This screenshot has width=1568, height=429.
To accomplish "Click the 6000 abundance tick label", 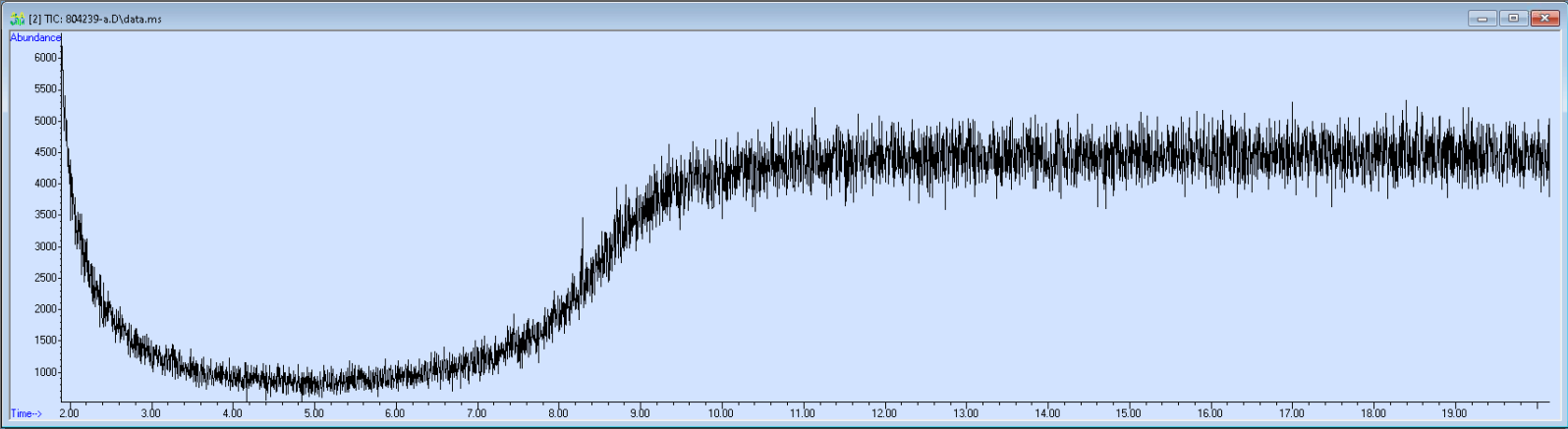I will pos(45,58).
